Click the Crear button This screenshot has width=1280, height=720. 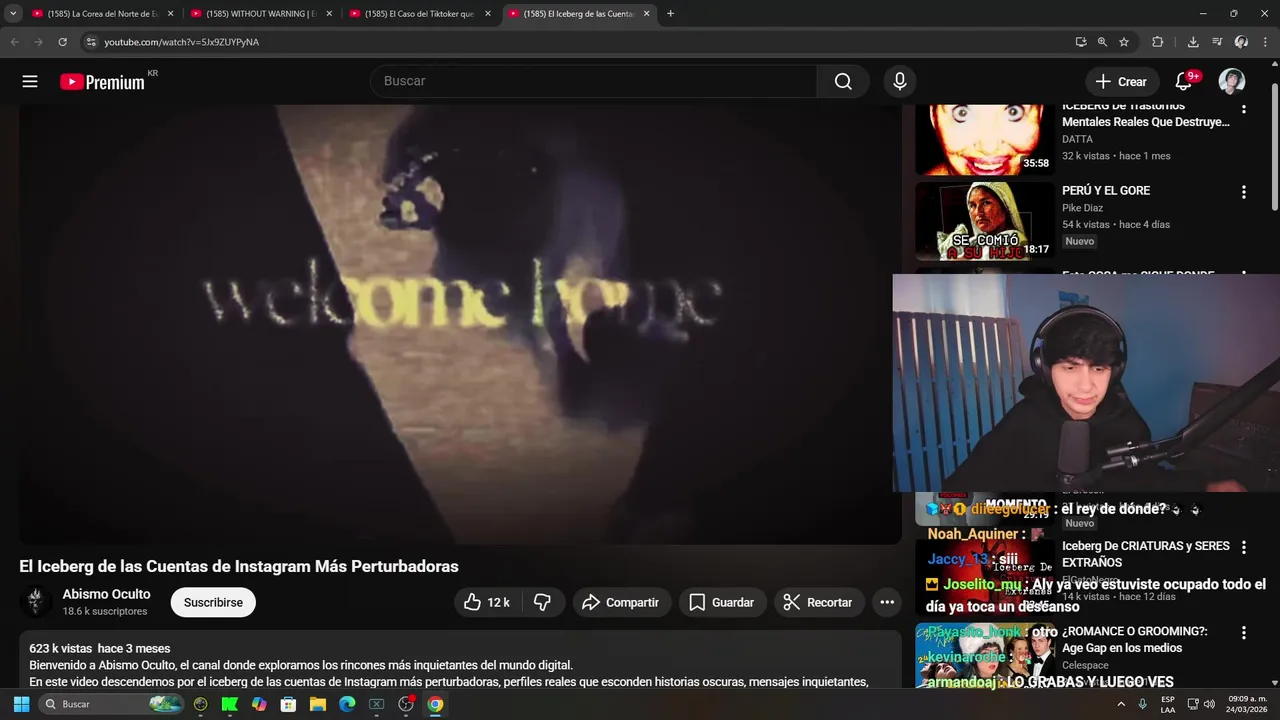(x=1122, y=81)
